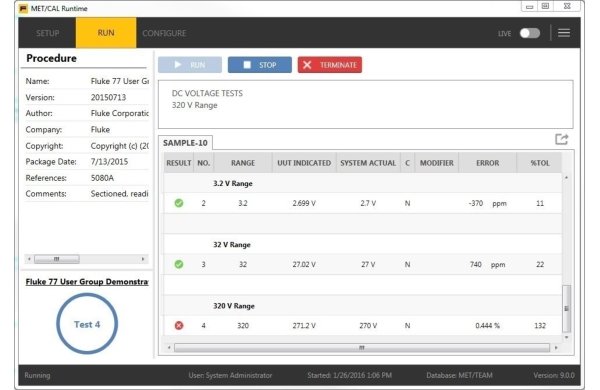The image size is (600, 390).
Task: Click the C column header
Action: point(408,163)
